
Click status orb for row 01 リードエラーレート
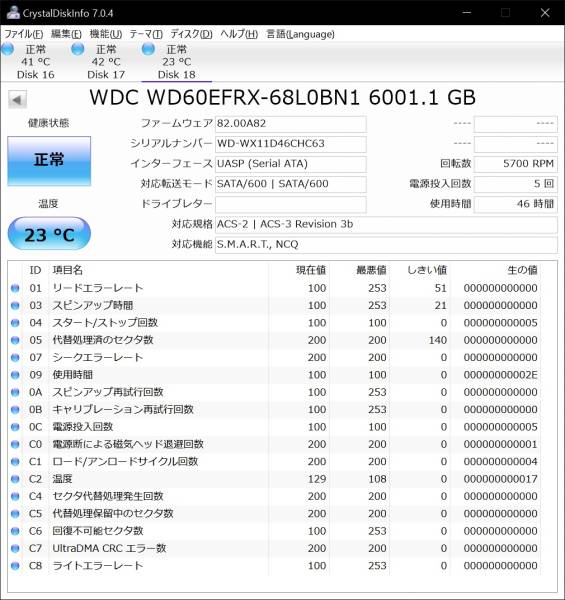[x=15, y=288]
